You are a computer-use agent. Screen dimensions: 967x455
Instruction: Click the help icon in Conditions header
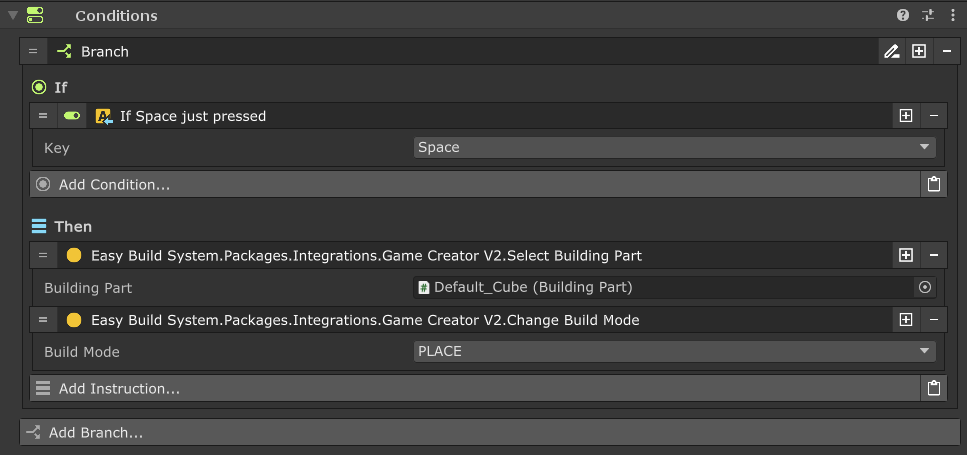click(x=903, y=16)
